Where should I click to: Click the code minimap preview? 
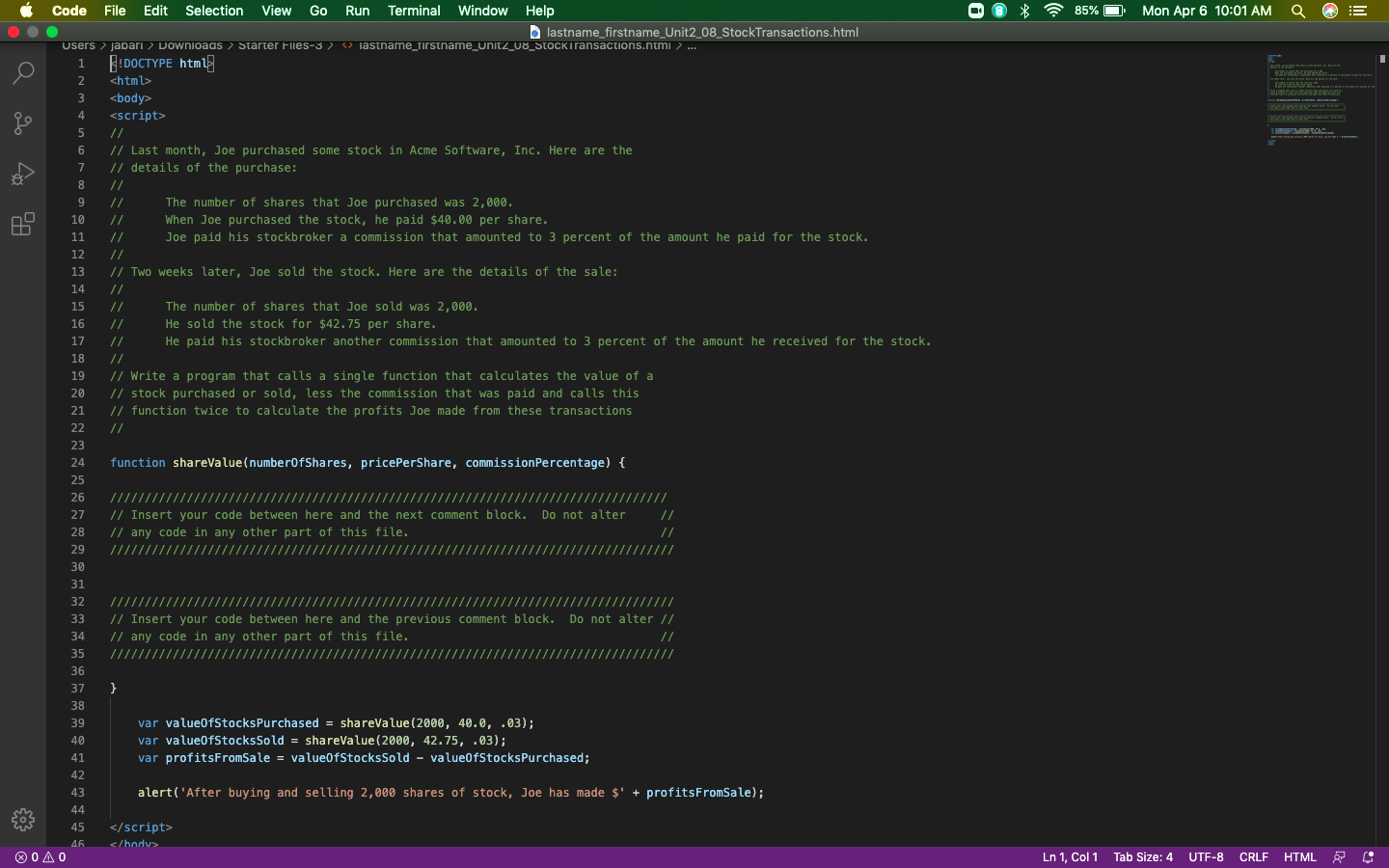(x=1320, y=100)
